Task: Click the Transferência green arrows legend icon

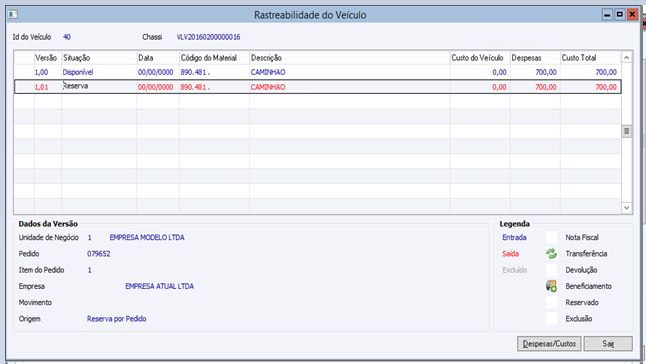Action: [x=551, y=254]
